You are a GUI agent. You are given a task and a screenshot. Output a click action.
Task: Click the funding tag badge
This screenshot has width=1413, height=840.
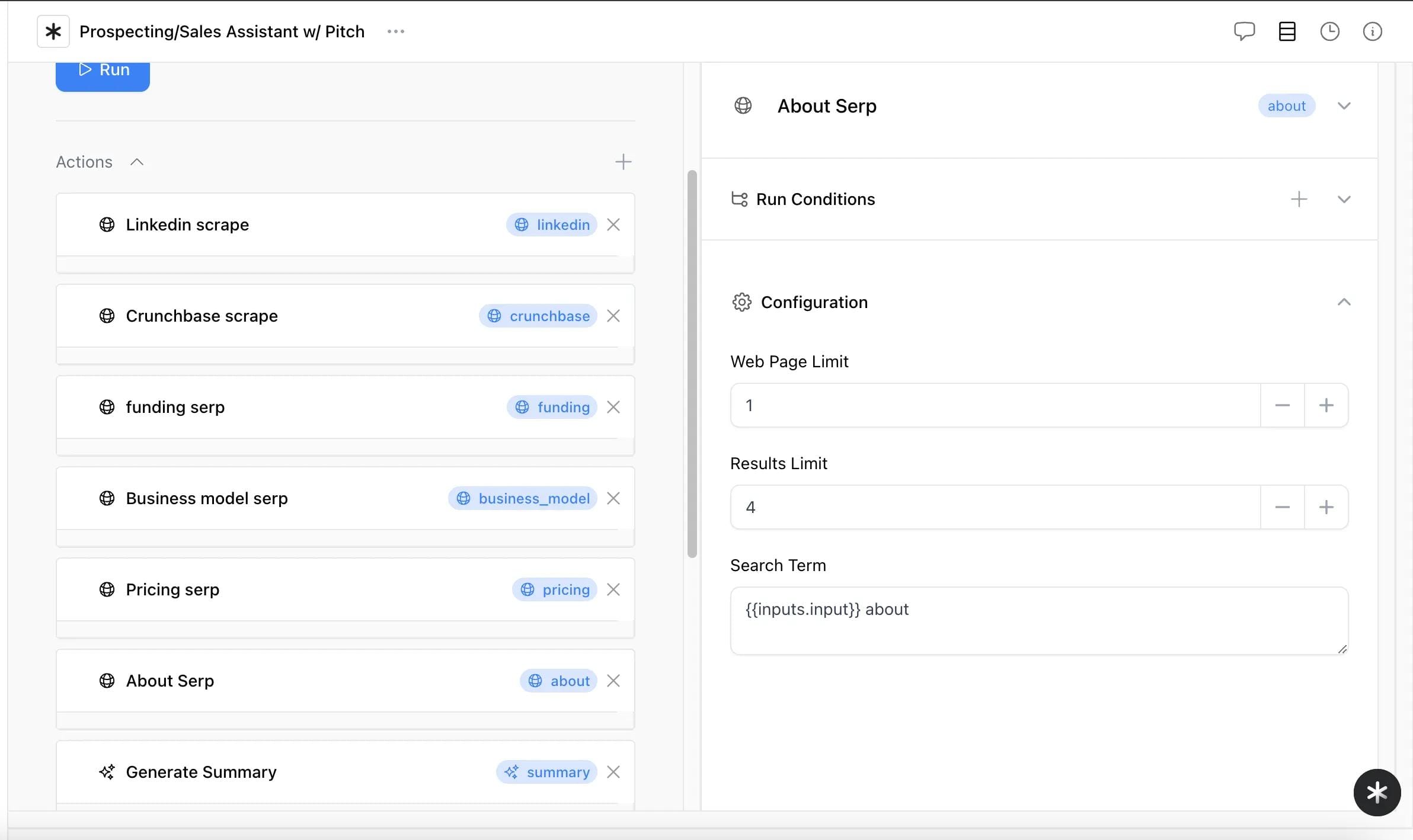(x=552, y=407)
